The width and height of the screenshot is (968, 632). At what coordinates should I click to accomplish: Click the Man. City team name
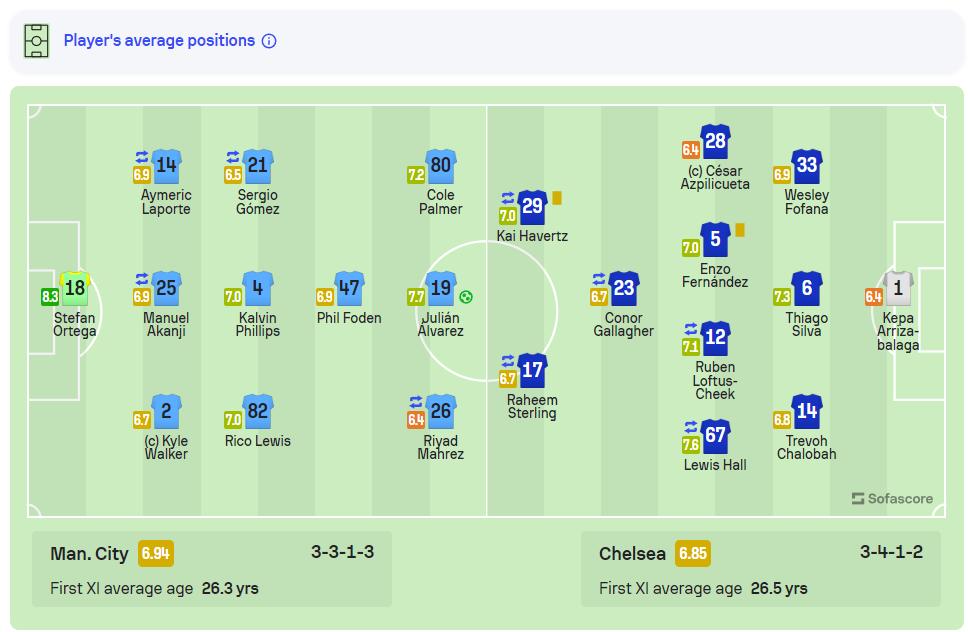pyautogui.click(x=89, y=554)
